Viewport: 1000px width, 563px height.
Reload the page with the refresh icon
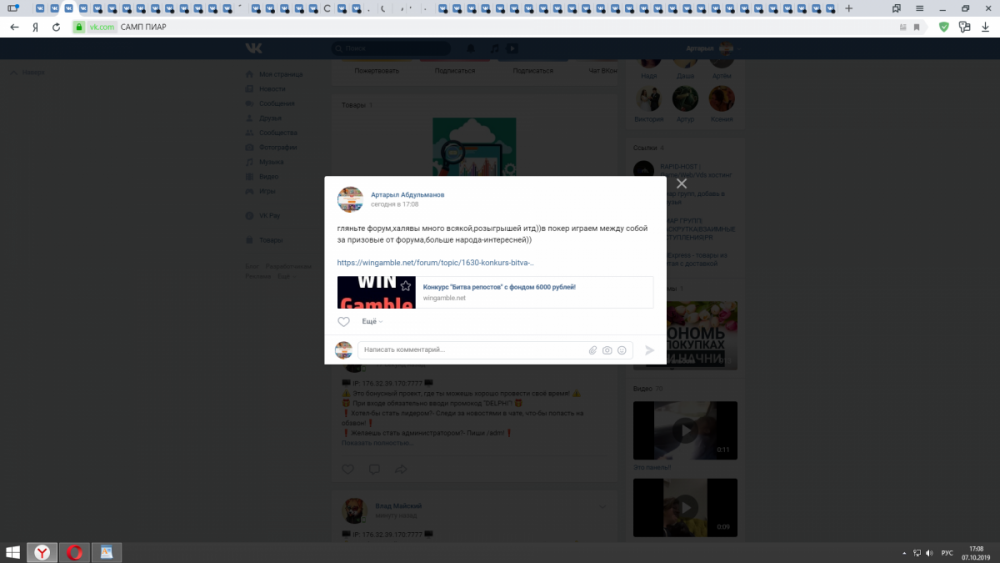click(x=55, y=27)
